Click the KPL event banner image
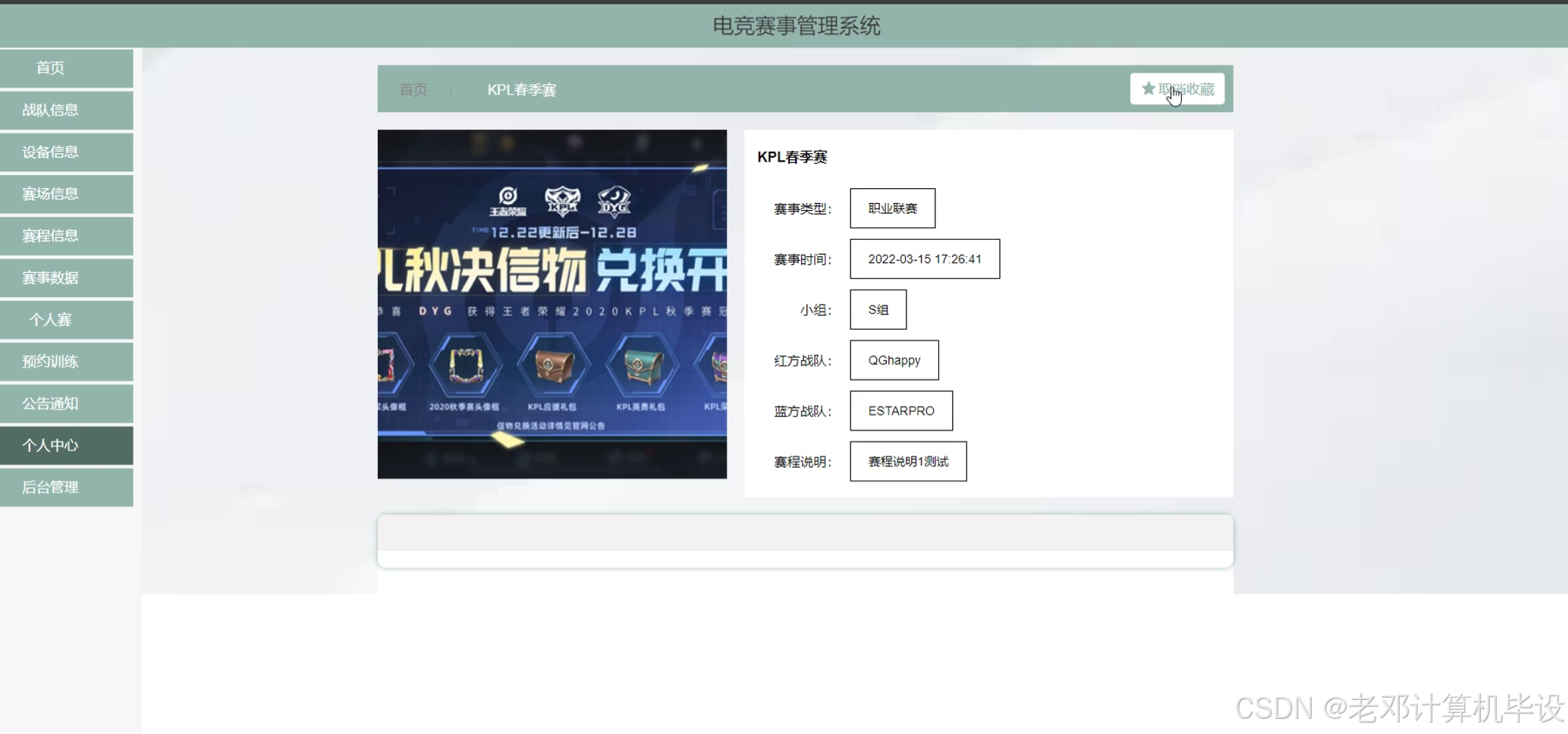Screen dimensions: 1568x734 coord(552,304)
